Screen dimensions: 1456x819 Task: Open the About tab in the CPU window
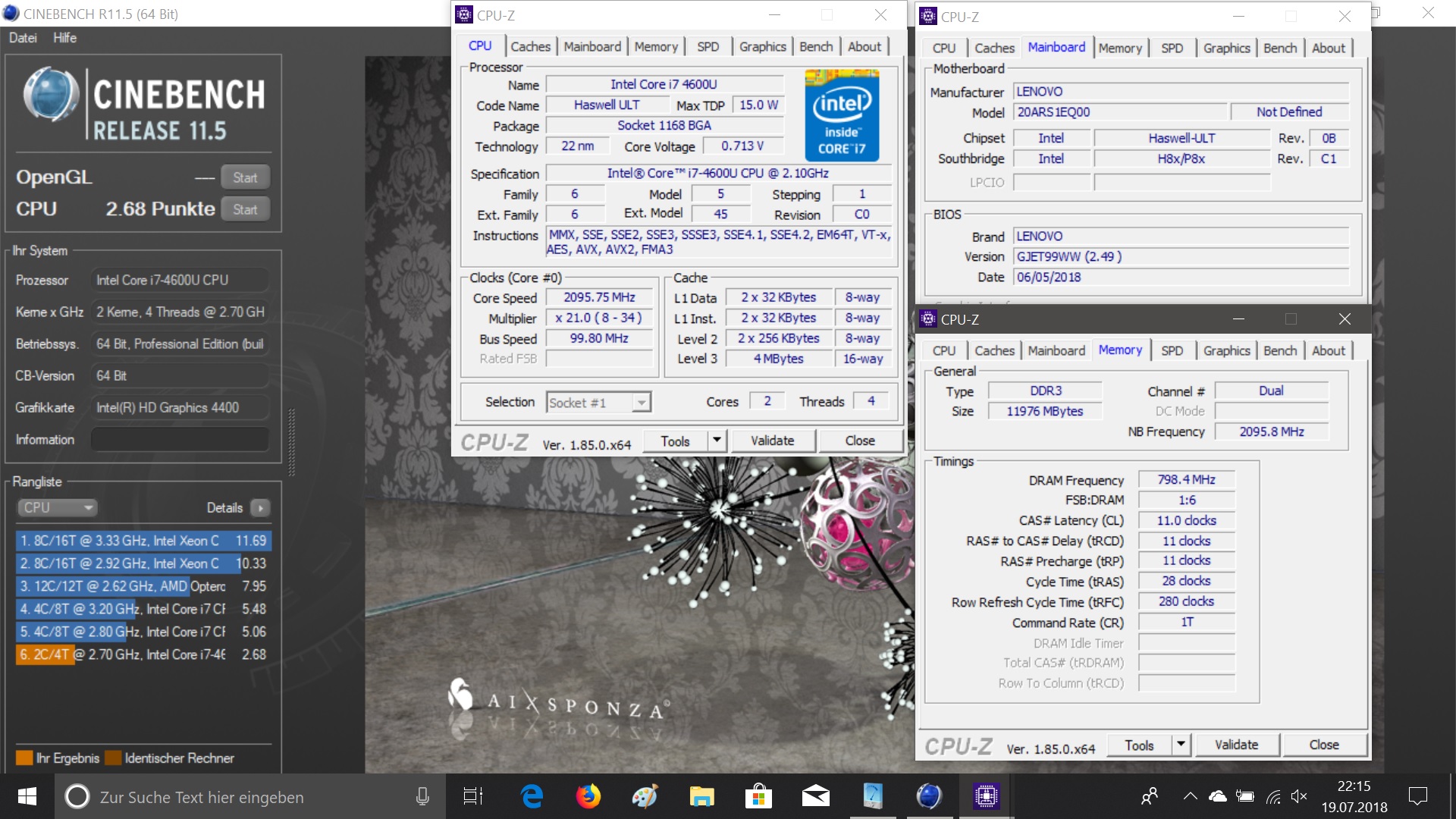tap(864, 46)
